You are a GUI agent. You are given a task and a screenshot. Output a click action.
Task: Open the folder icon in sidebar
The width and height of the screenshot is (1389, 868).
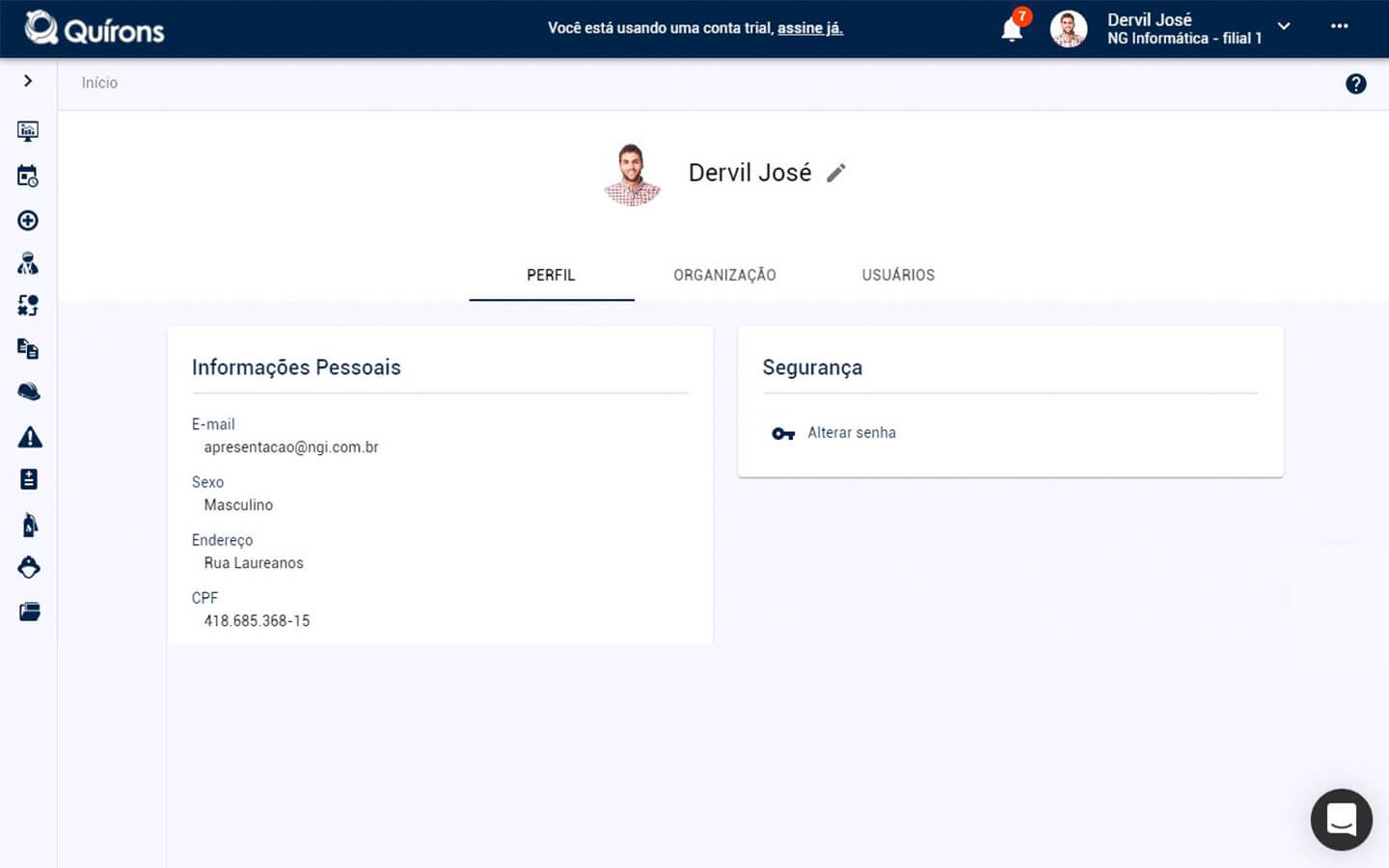click(30, 611)
